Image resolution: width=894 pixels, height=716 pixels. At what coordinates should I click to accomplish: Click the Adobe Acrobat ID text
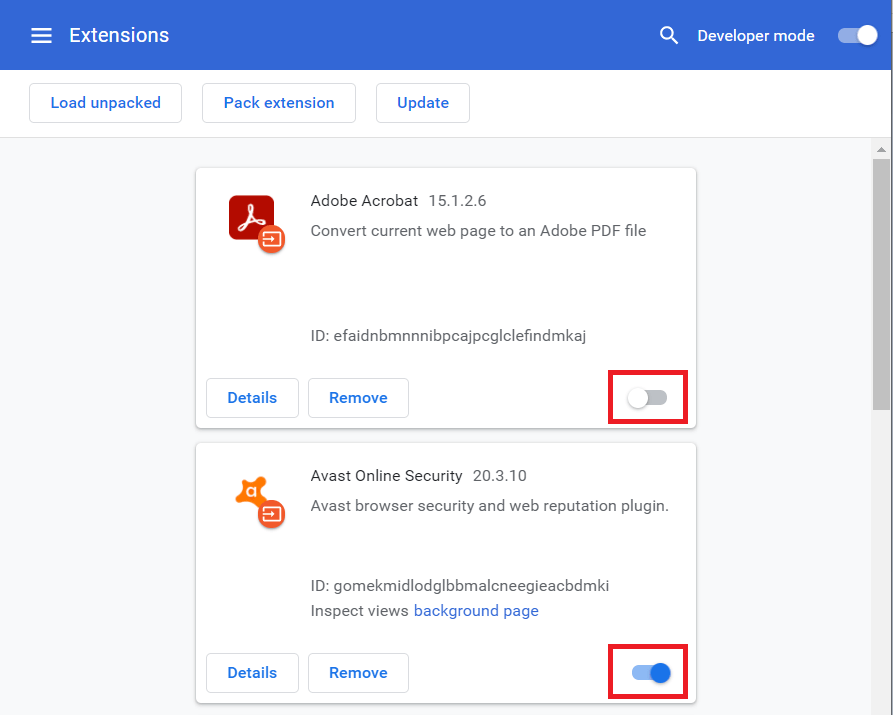point(448,335)
